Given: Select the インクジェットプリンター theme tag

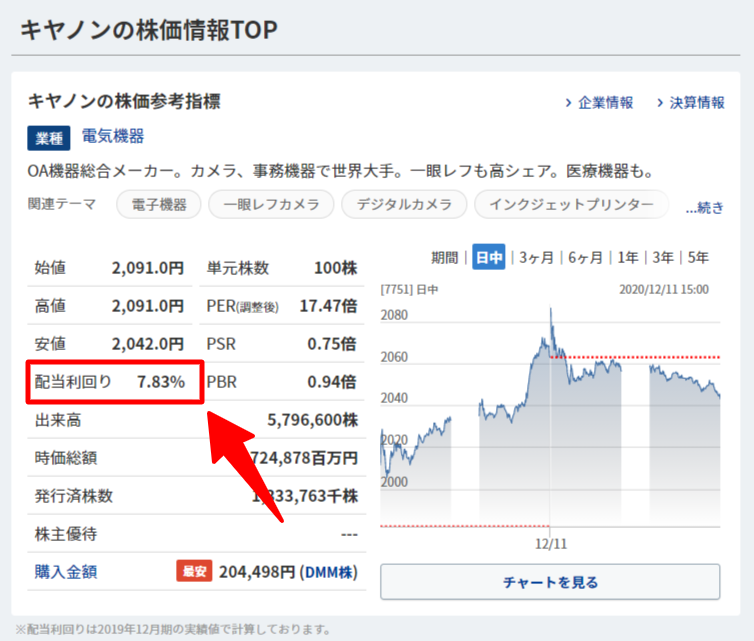Looking at the screenshot, I should [571, 204].
